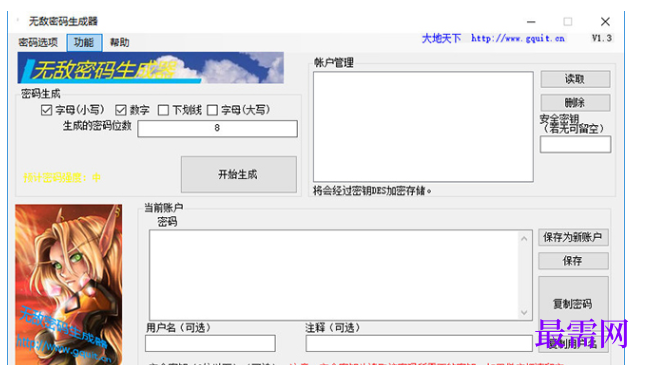Maximize the 无敌密码生成器 window
The width and height of the screenshot is (647, 365).
click(568, 21)
